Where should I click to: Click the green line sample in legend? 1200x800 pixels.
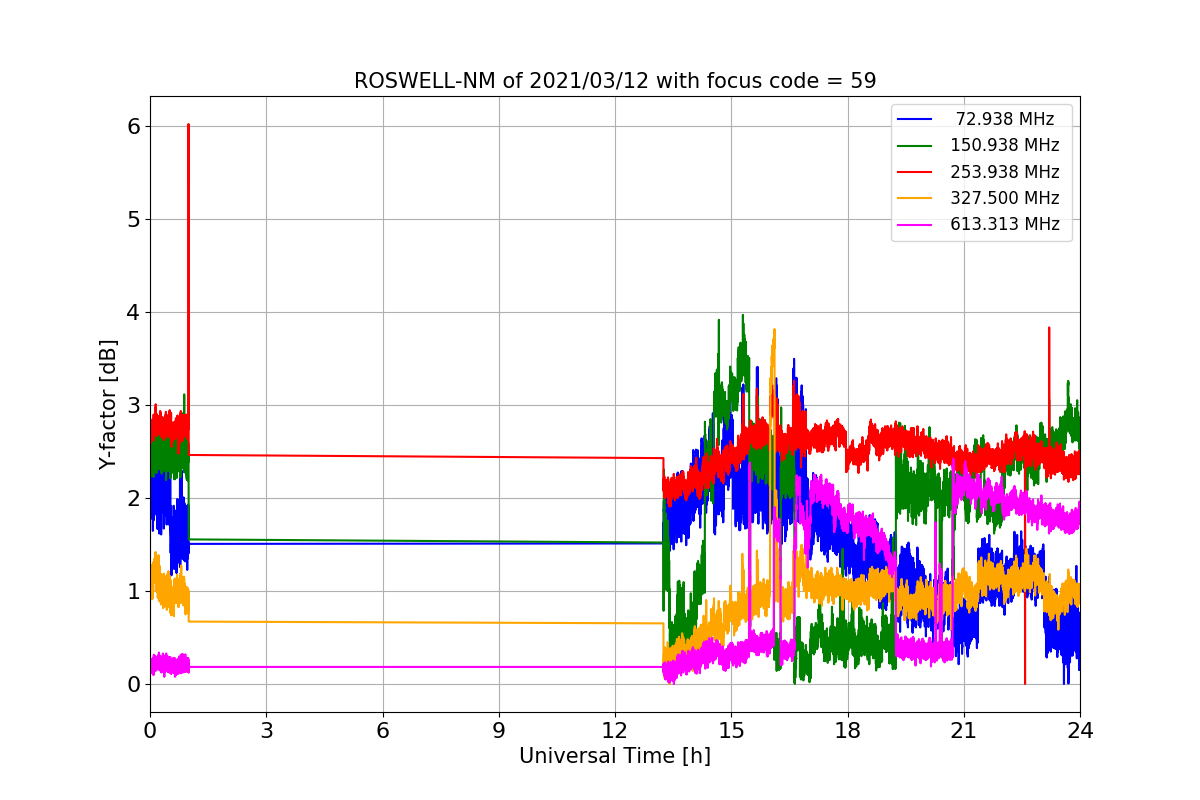916,145
